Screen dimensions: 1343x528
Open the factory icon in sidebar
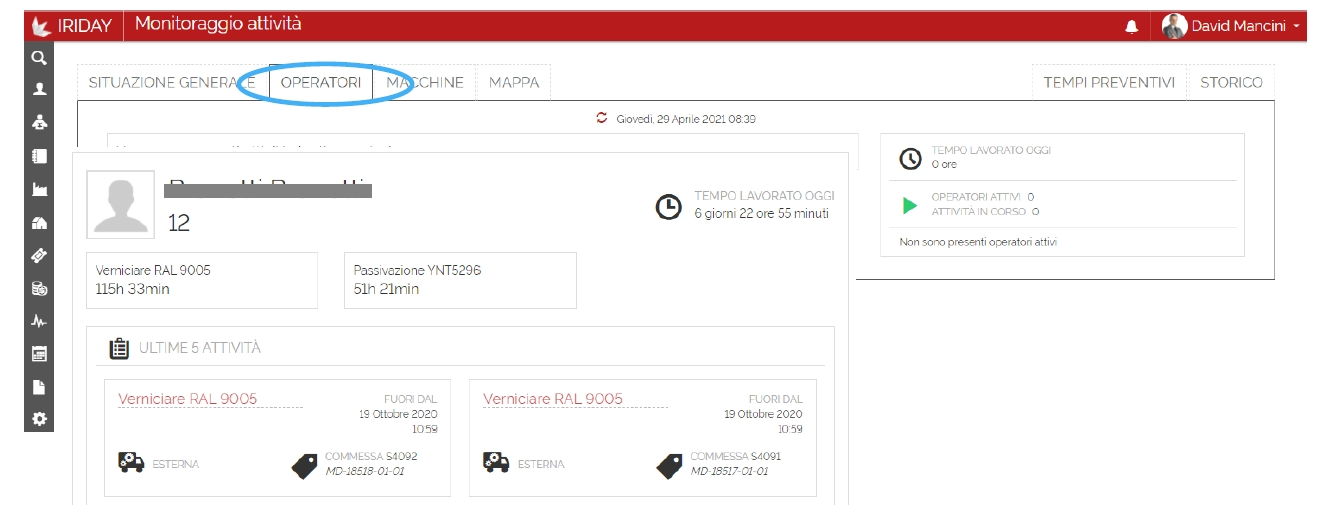coord(39,190)
